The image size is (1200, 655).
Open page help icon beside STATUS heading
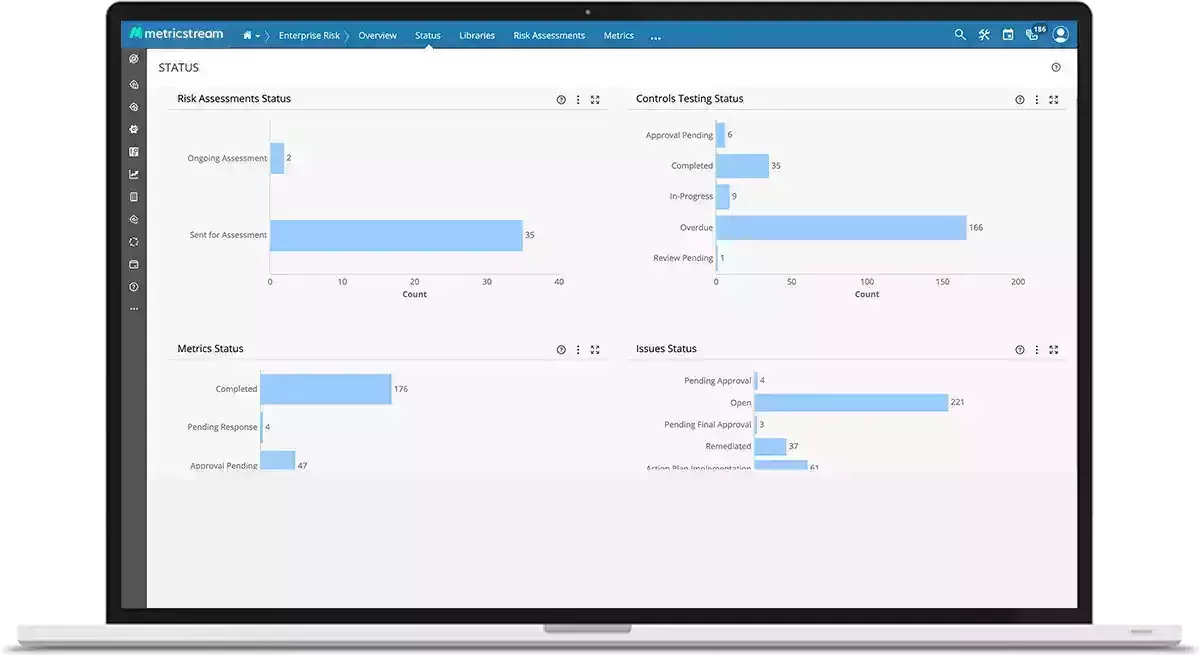[1056, 68]
